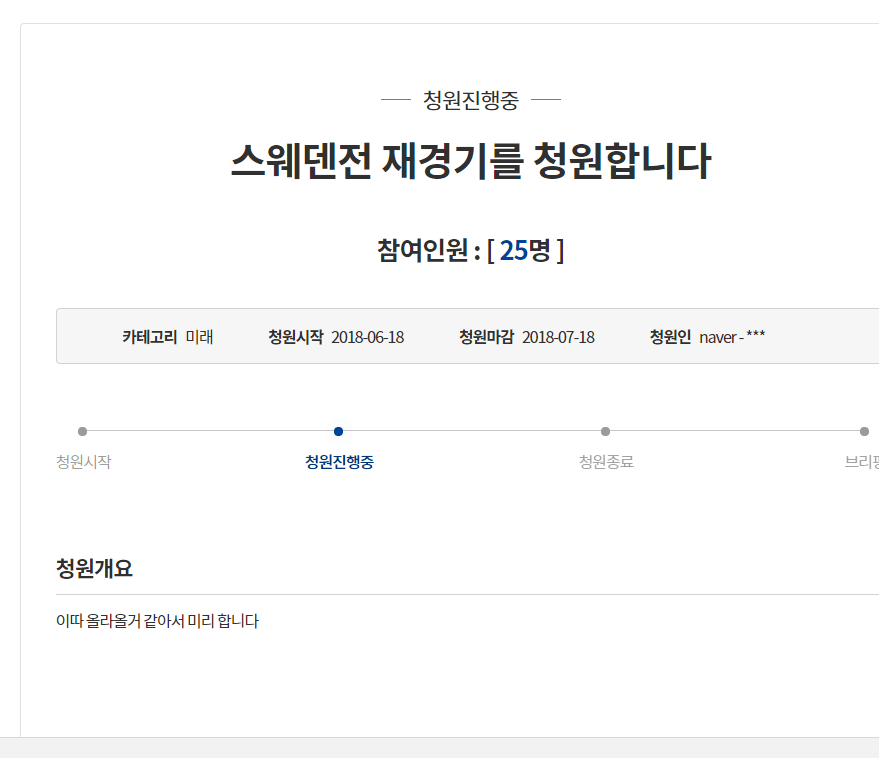Click the gray 청원시작 timeline dot
Viewport: 879px width, 758px height.
coord(82,431)
